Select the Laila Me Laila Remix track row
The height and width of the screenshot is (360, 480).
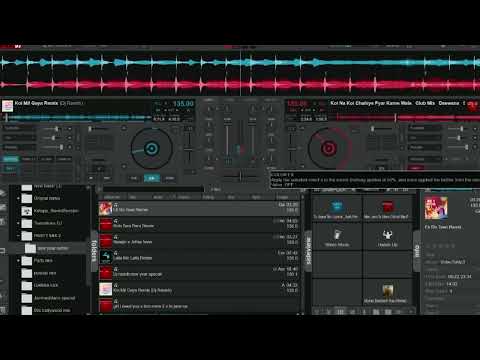[199, 257]
